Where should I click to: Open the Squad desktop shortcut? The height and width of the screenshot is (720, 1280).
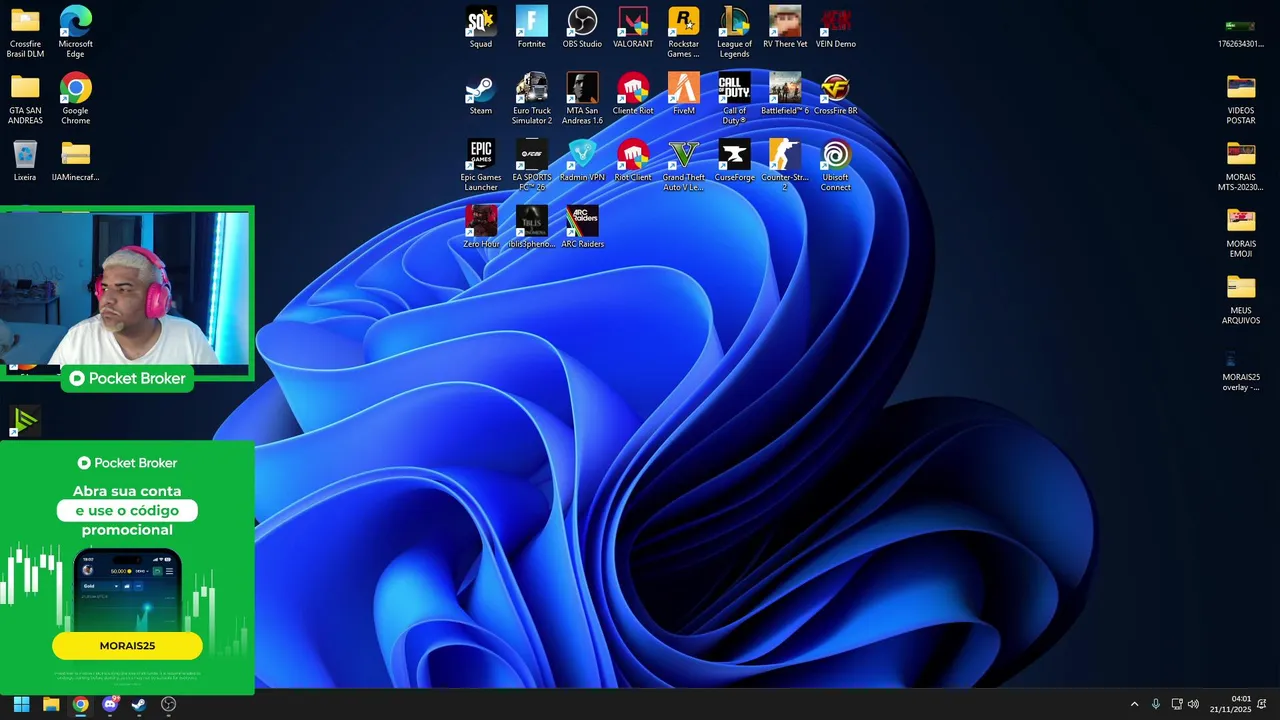point(481,28)
